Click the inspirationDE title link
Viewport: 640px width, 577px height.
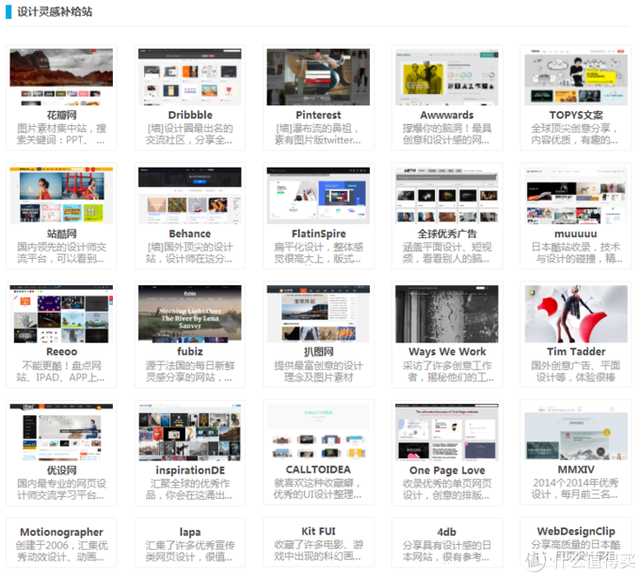pos(190,470)
